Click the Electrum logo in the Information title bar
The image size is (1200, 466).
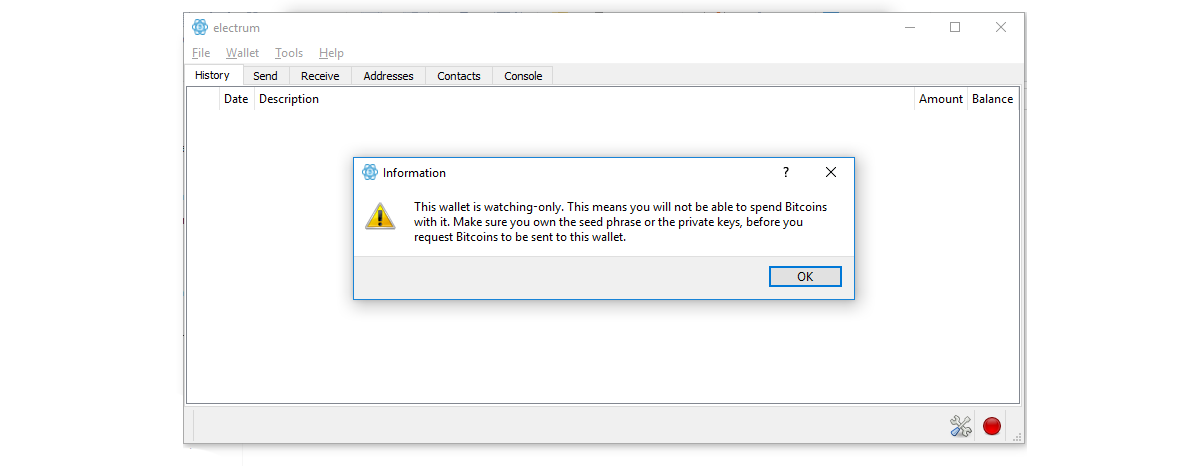(370, 172)
